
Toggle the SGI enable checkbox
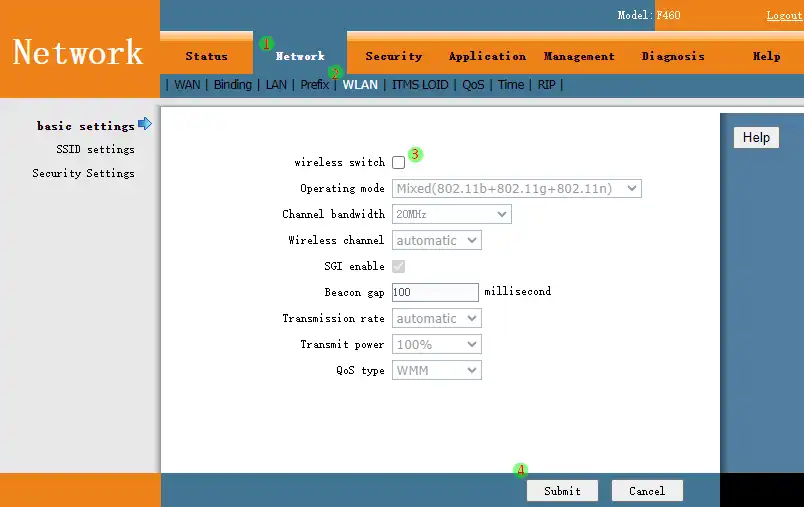pyautogui.click(x=399, y=266)
